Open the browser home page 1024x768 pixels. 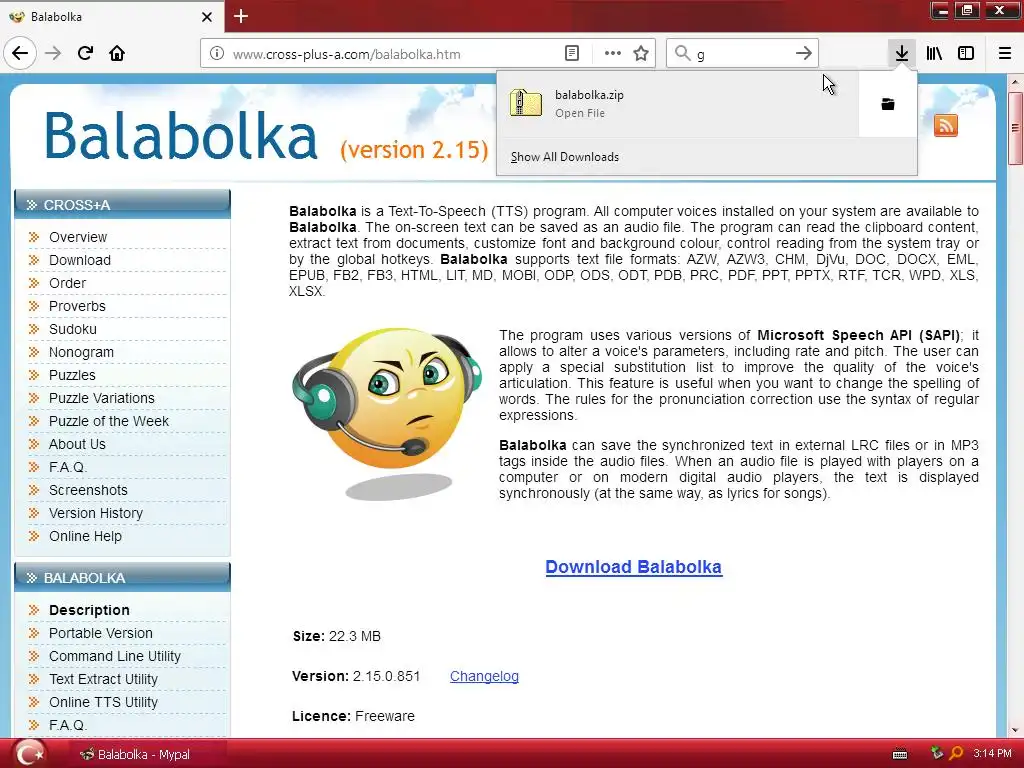[117, 53]
